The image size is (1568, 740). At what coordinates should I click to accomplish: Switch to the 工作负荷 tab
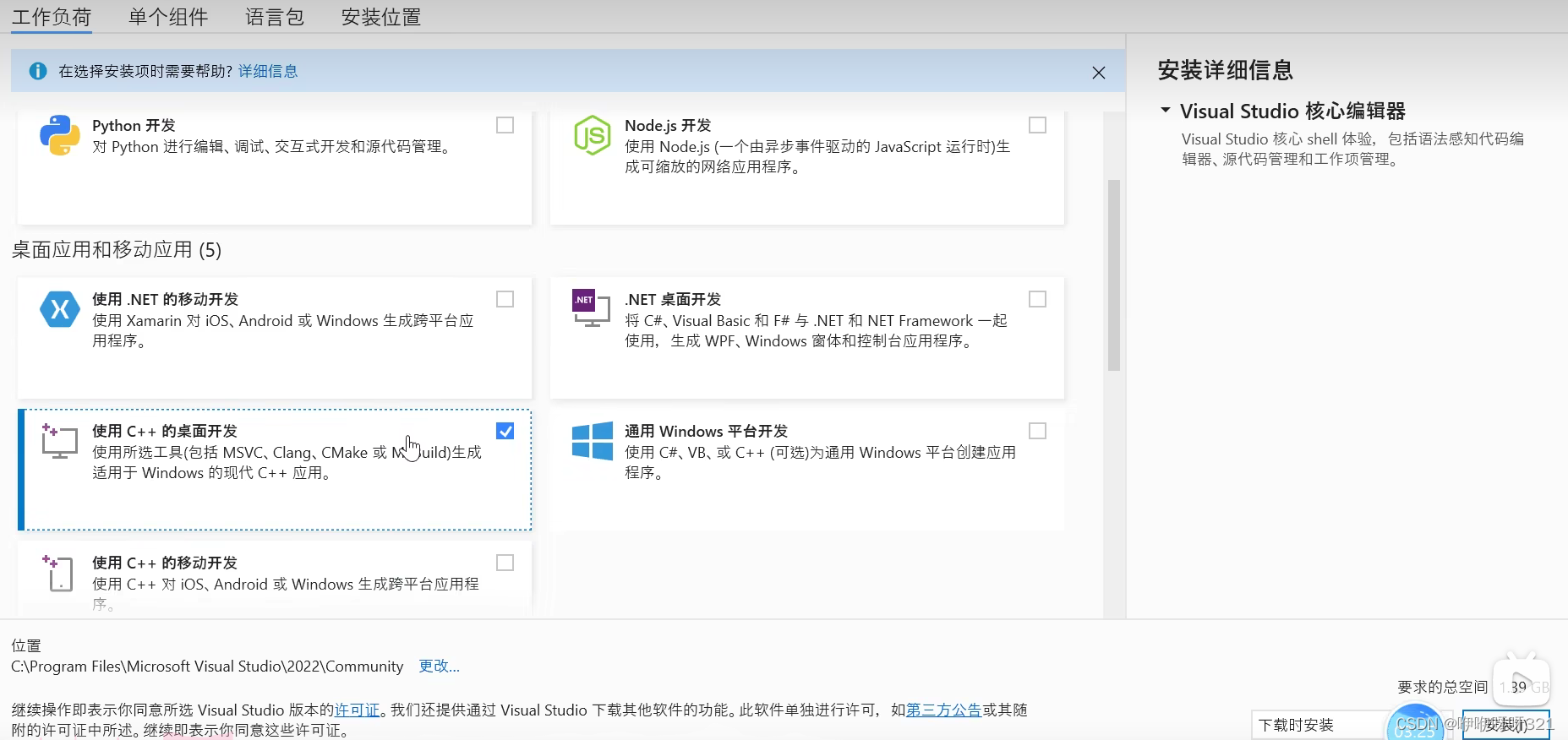(x=52, y=17)
